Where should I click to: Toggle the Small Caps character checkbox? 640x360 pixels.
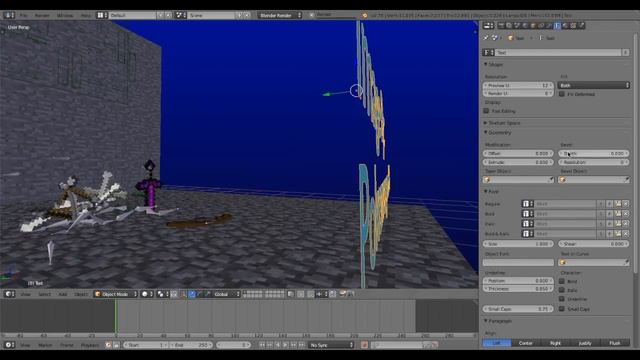coord(562,309)
